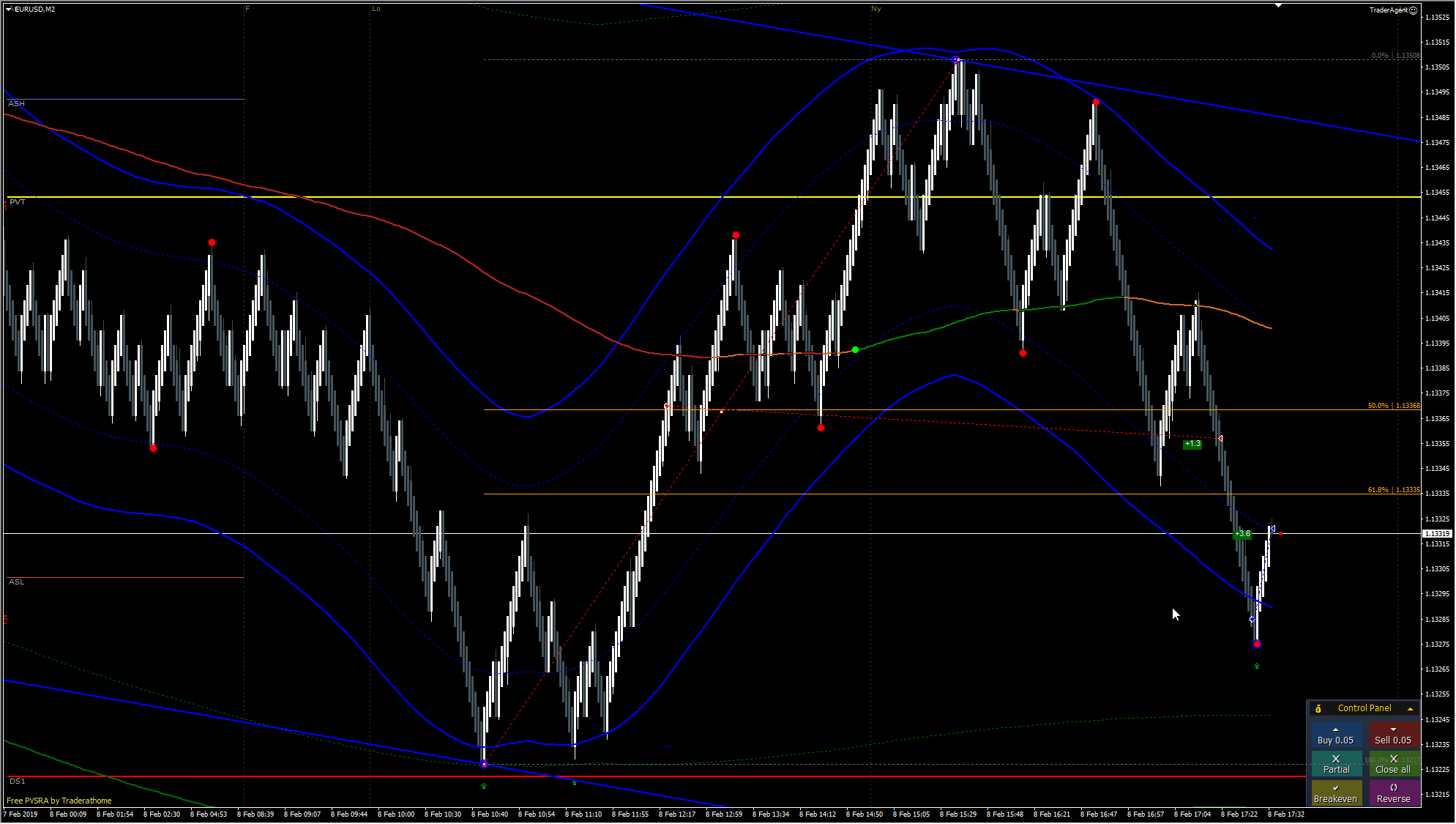The width and height of the screenshot is (1456, 824).
Task: Click the red dot under the 16:21 swing low
Action: 1023,353
